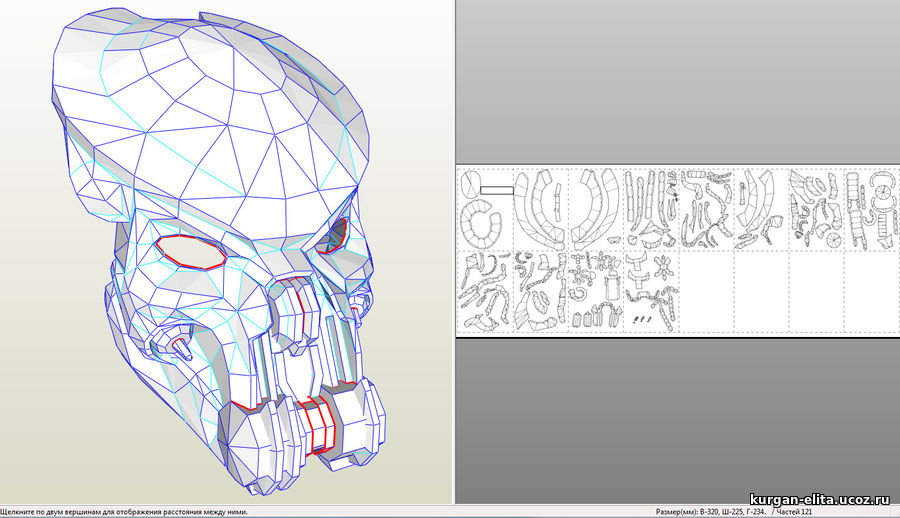Screen dimensions: 900x518
Task: Click the red-outlined left eye opening on the mask
Action: coord(191,253)
